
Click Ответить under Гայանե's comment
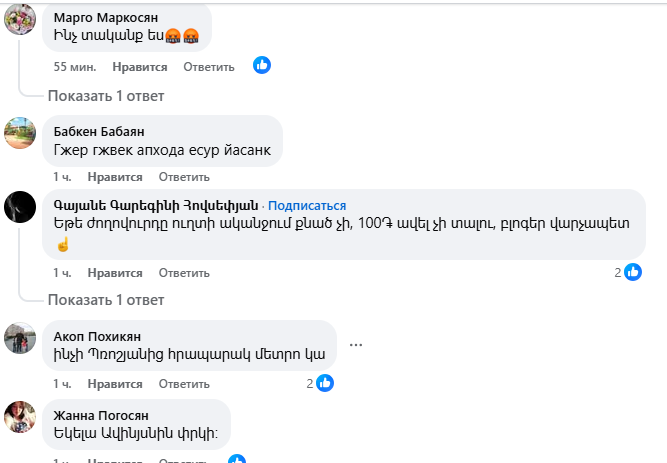click(183, 272)
